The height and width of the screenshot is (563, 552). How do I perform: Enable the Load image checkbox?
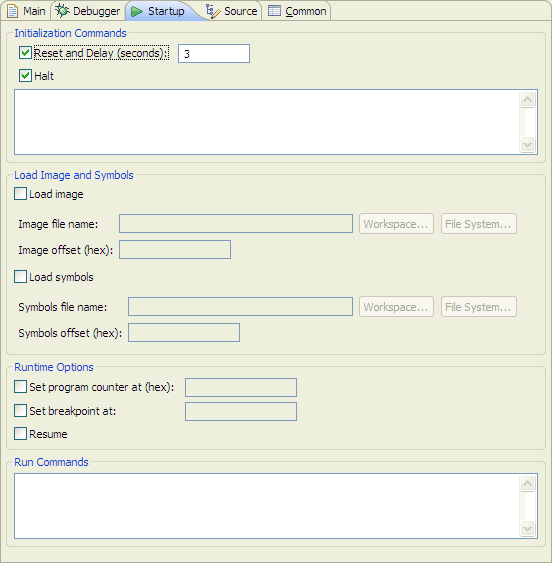pyautogui.click(x=20, y=194)
